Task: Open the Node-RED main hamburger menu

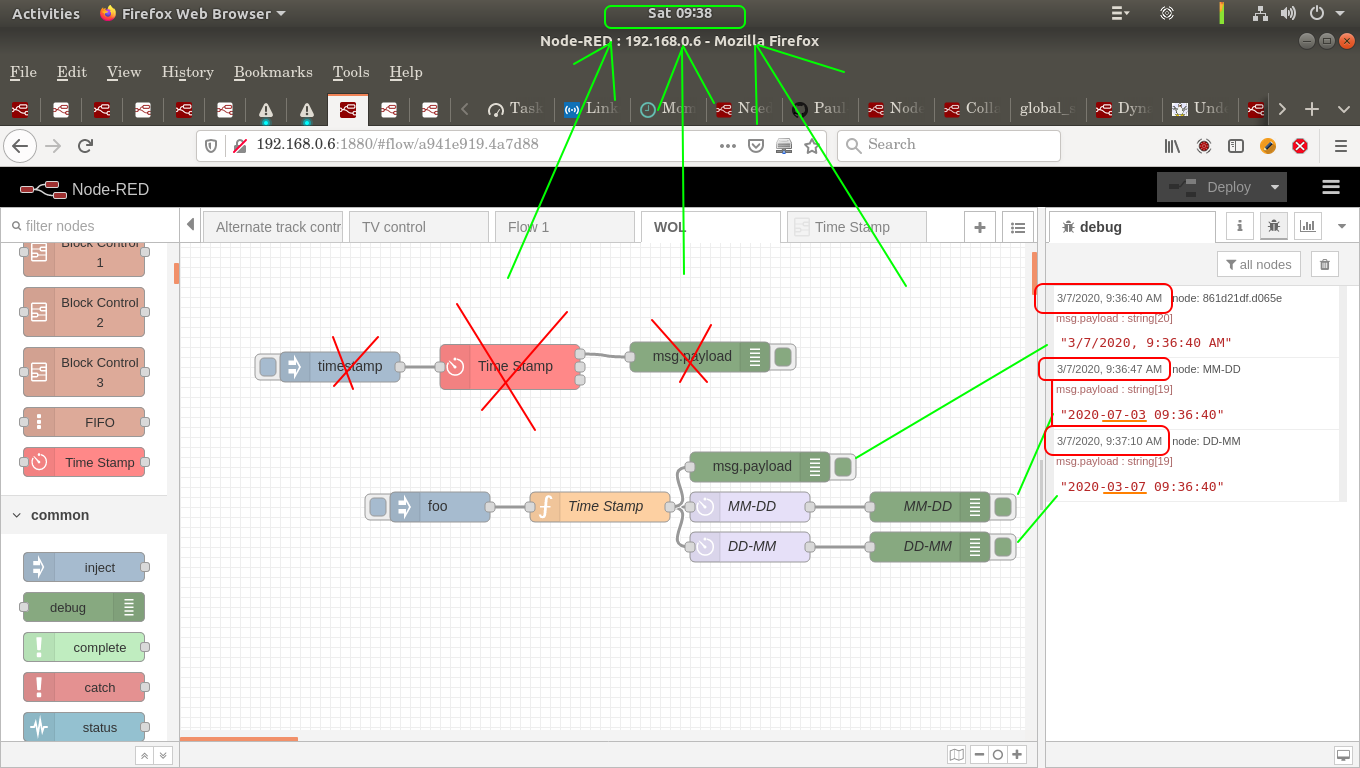Action: pyautogui.click(x=1330, y=187)
